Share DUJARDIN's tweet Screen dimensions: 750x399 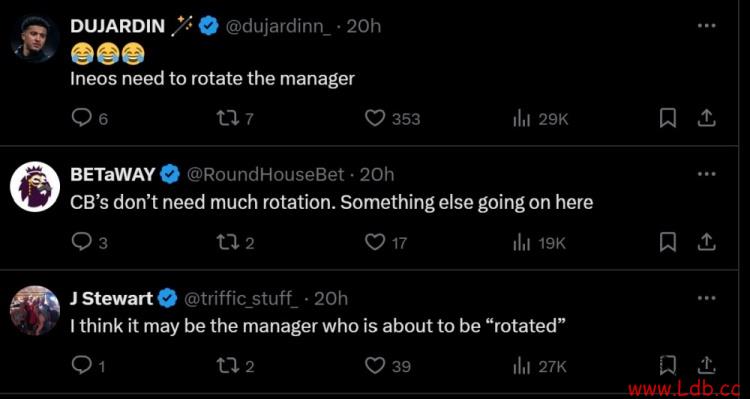[x=706, y=118]
